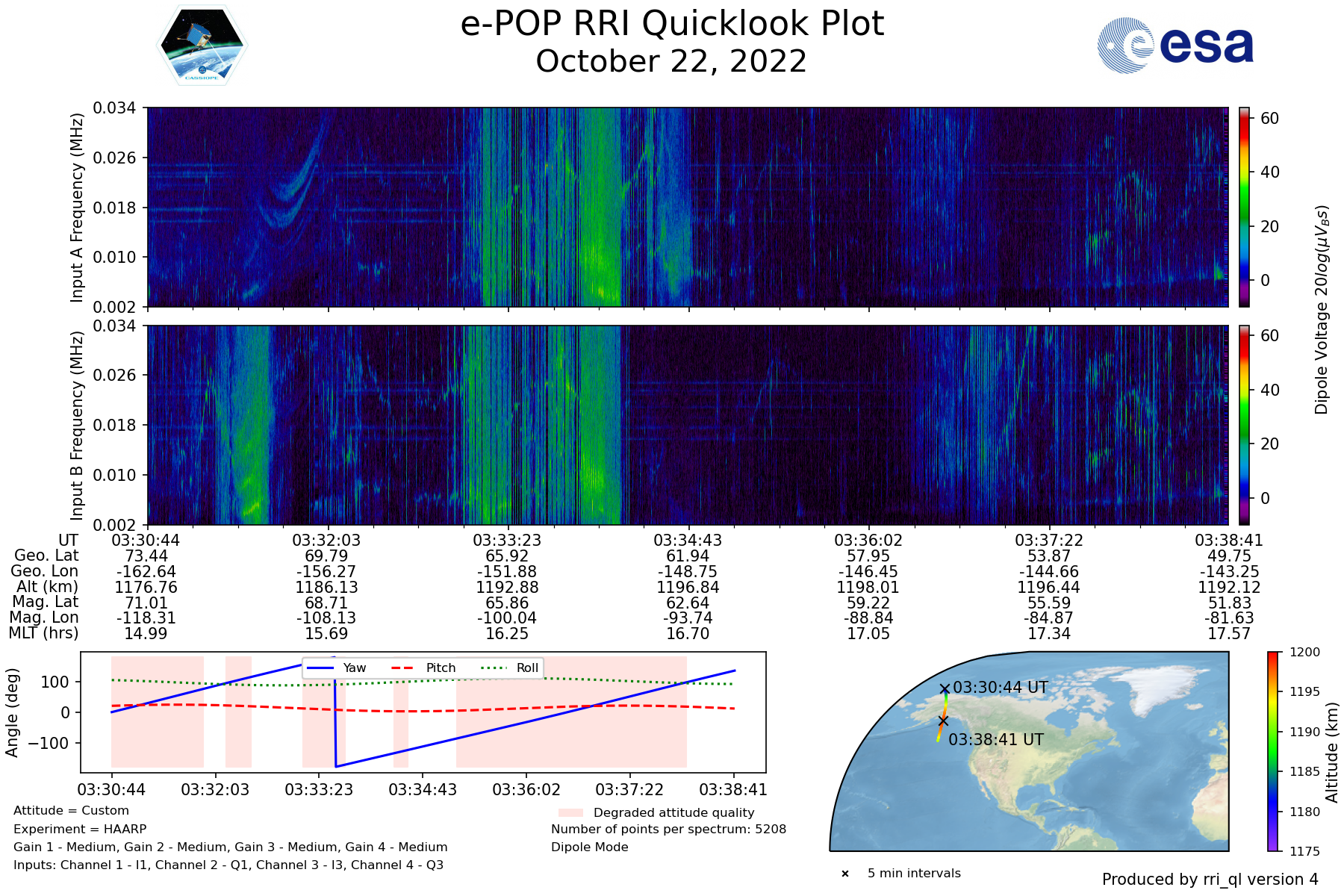Click Geo. Lon value -148.75

pos(688,571)
